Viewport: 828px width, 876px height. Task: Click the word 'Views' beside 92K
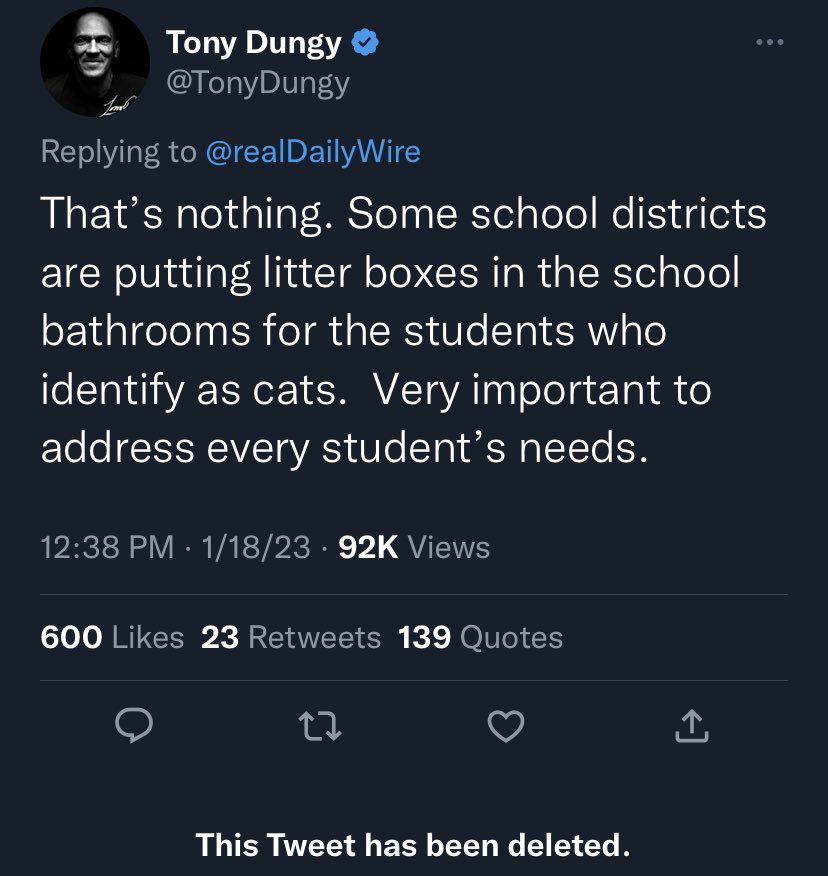point(449,547)
